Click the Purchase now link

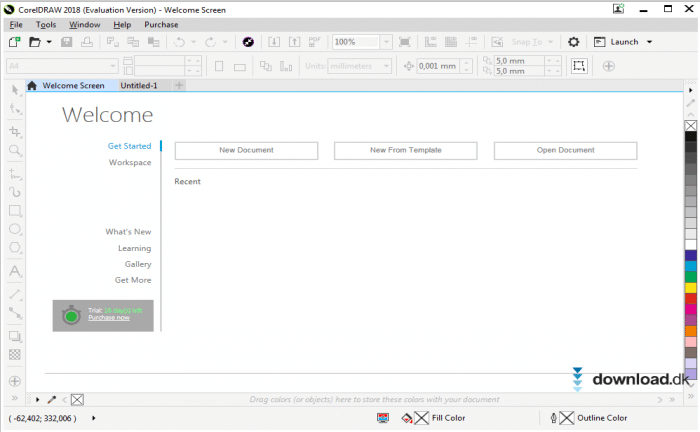[109, 318]
